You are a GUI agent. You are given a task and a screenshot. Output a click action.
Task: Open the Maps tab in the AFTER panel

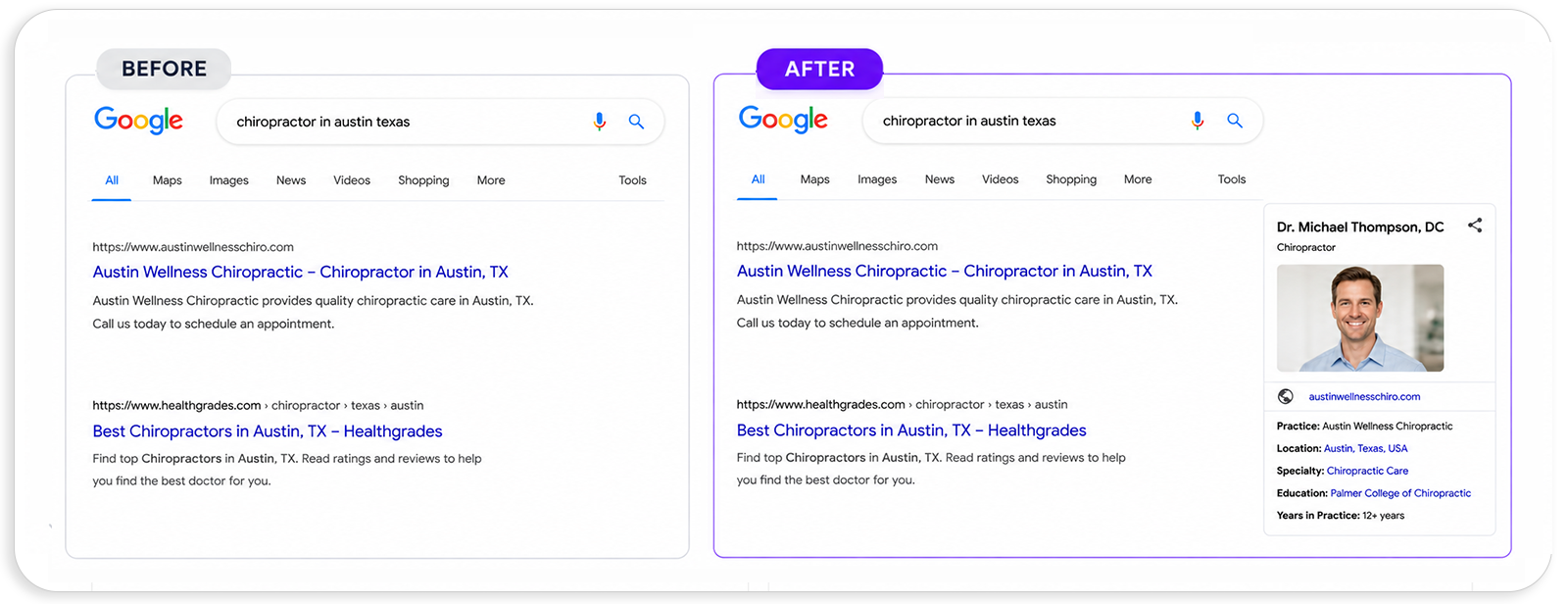[814, 179]
